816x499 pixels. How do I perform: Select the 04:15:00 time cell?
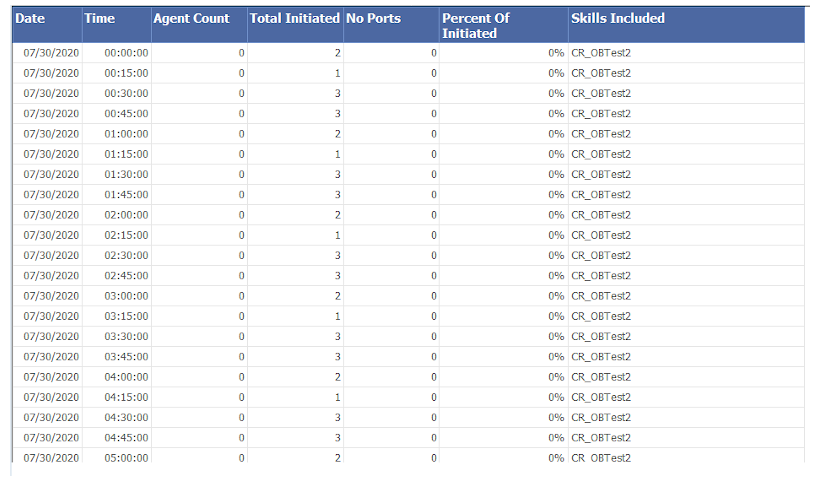coord(117,398)
